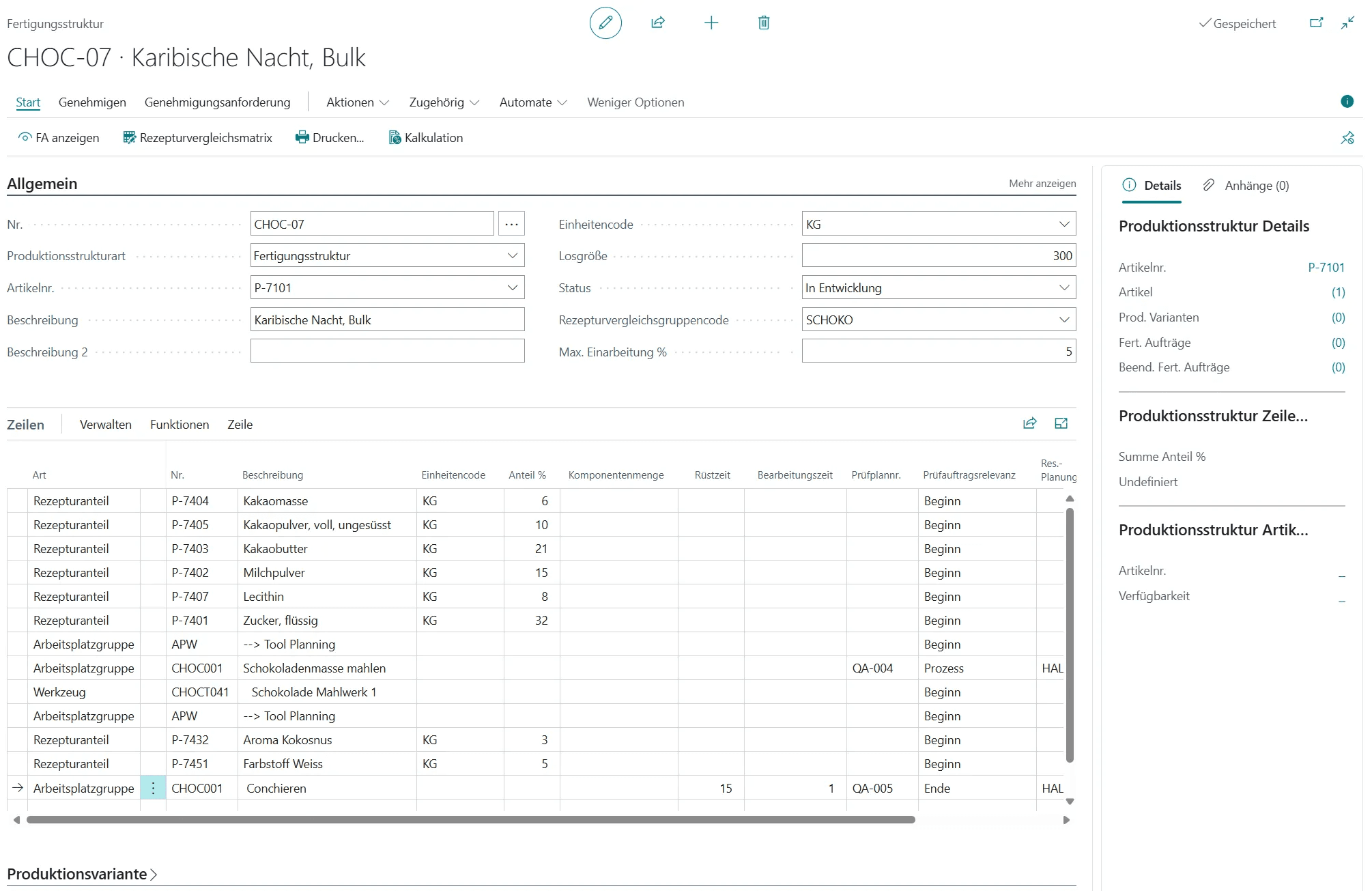Click Mehr anzeigen link
Screen dimensions: 1372x891
pos(1042,184)
